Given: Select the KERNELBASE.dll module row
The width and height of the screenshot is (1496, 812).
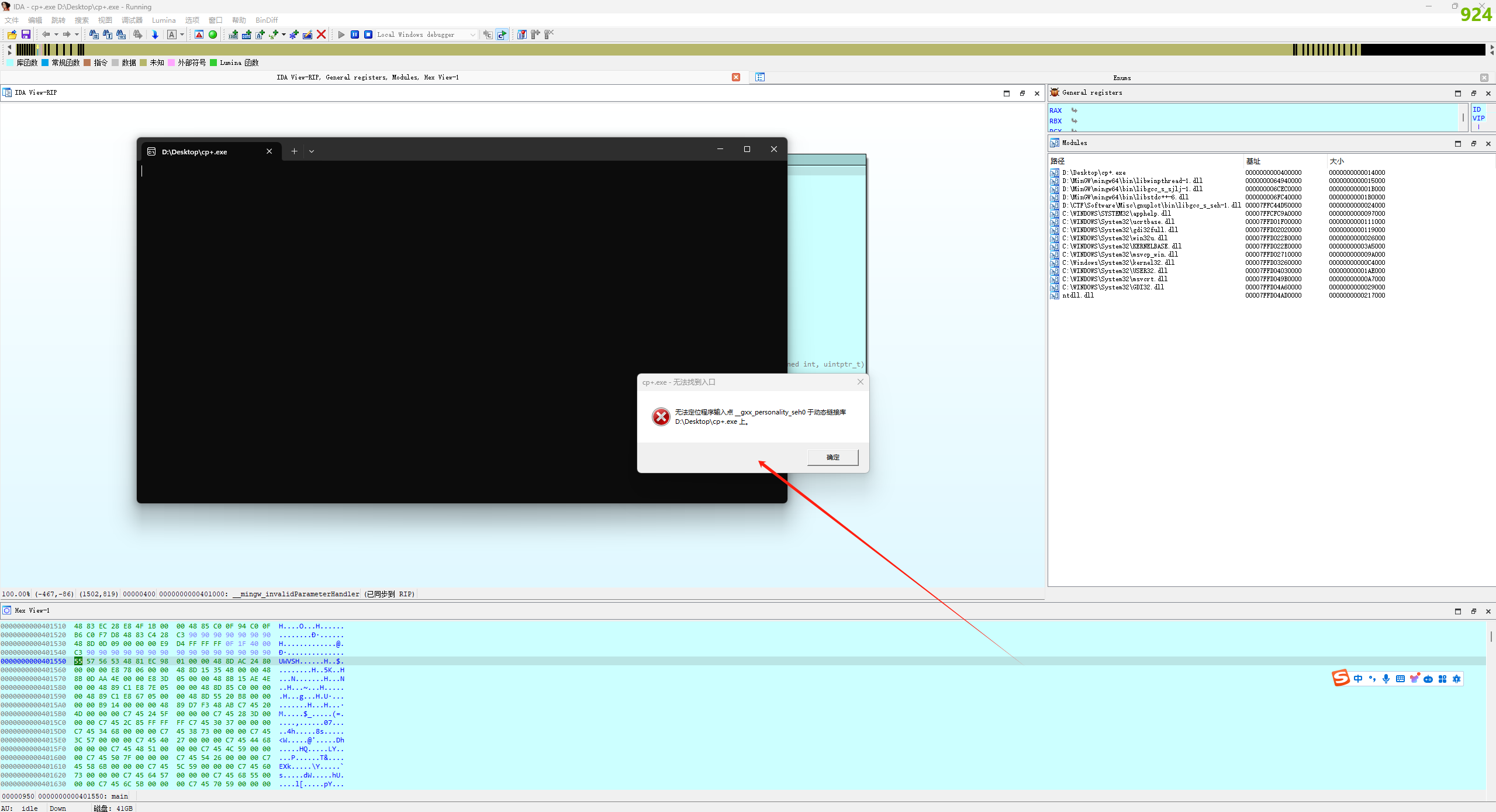Looking at the screenshot, I should click(x=1121, y=246).
